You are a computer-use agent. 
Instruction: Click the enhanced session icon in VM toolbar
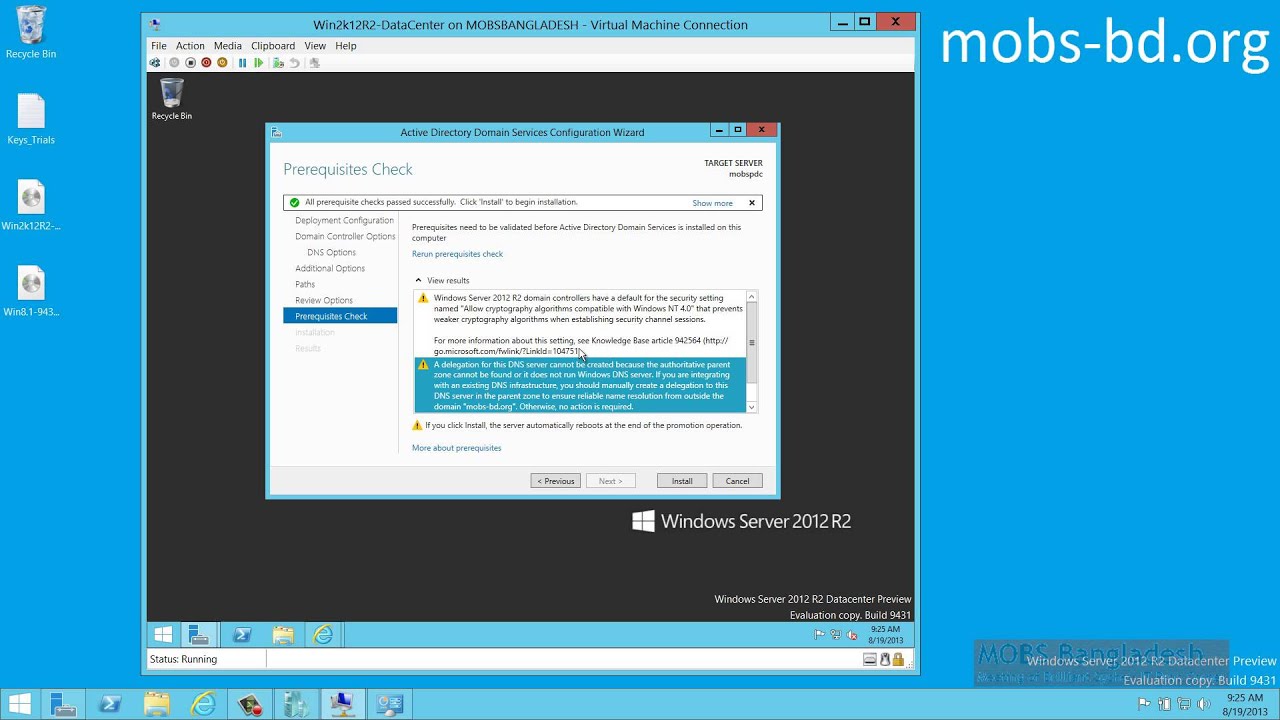(x=314, y=63)
